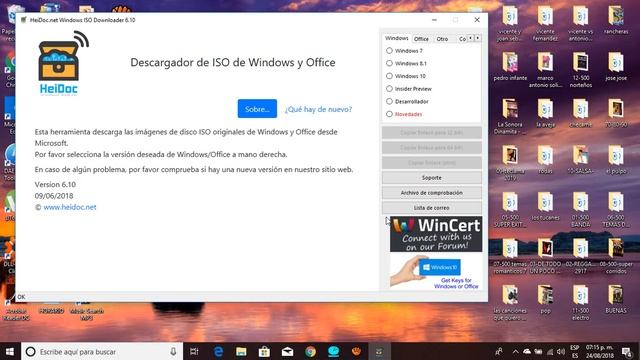Select the la aveja desktop folder
The height and width of the screenshot is (360, 640).
[545, 113]
